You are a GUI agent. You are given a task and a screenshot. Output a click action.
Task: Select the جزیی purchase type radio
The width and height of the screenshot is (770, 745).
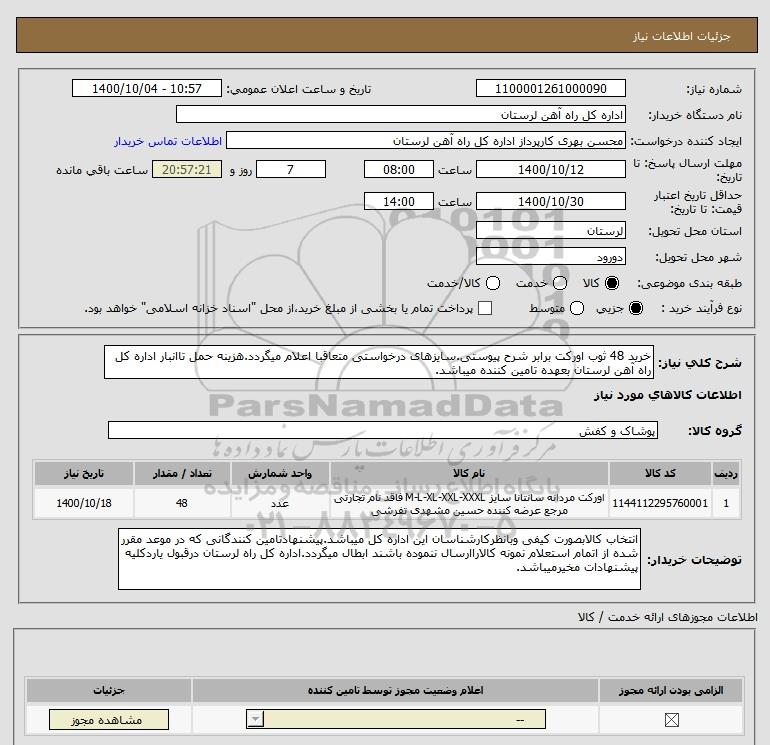635,308
